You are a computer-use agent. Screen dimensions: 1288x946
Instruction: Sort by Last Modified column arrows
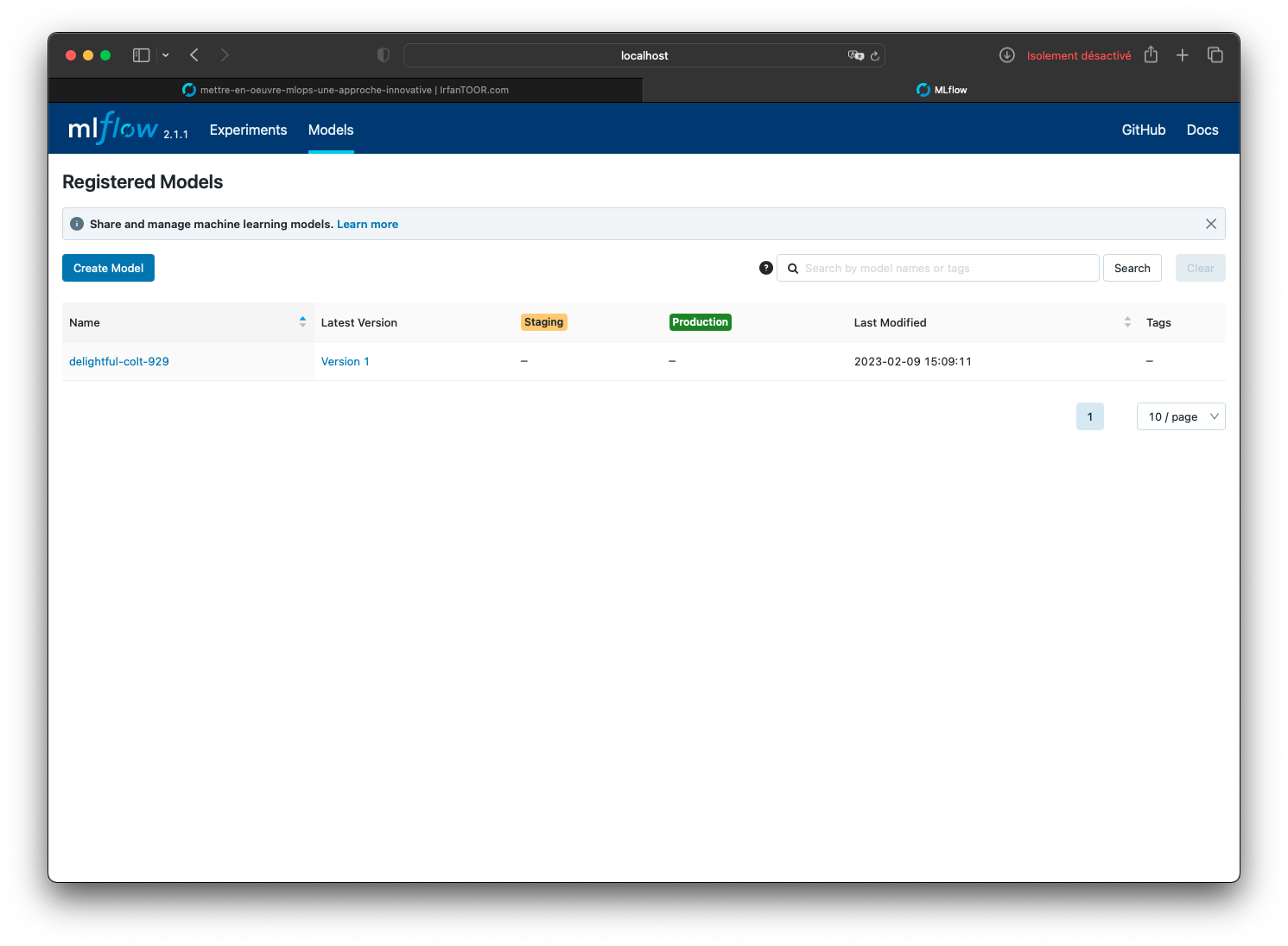tap(1127, 321)
